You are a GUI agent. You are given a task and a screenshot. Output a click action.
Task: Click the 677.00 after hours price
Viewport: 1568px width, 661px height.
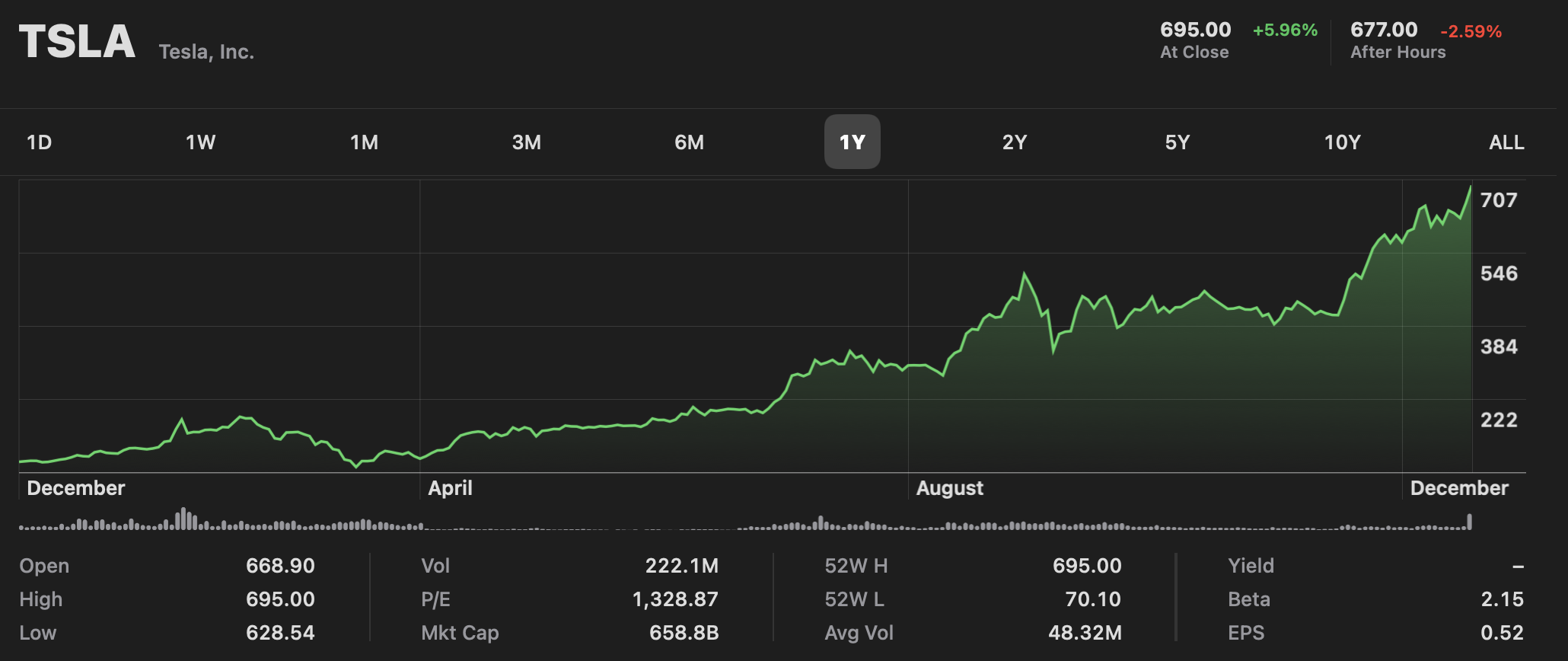[1384, 30]
